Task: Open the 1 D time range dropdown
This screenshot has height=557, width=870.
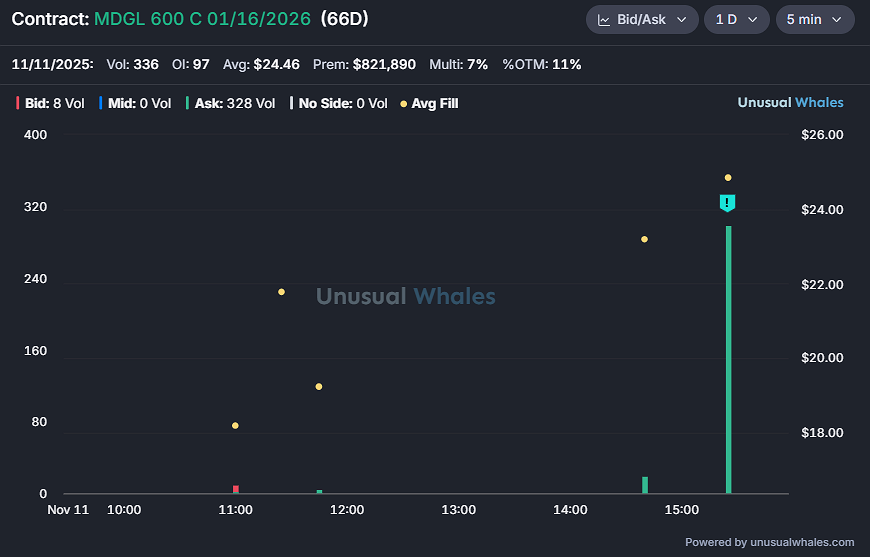Action: tap(736, 19)
